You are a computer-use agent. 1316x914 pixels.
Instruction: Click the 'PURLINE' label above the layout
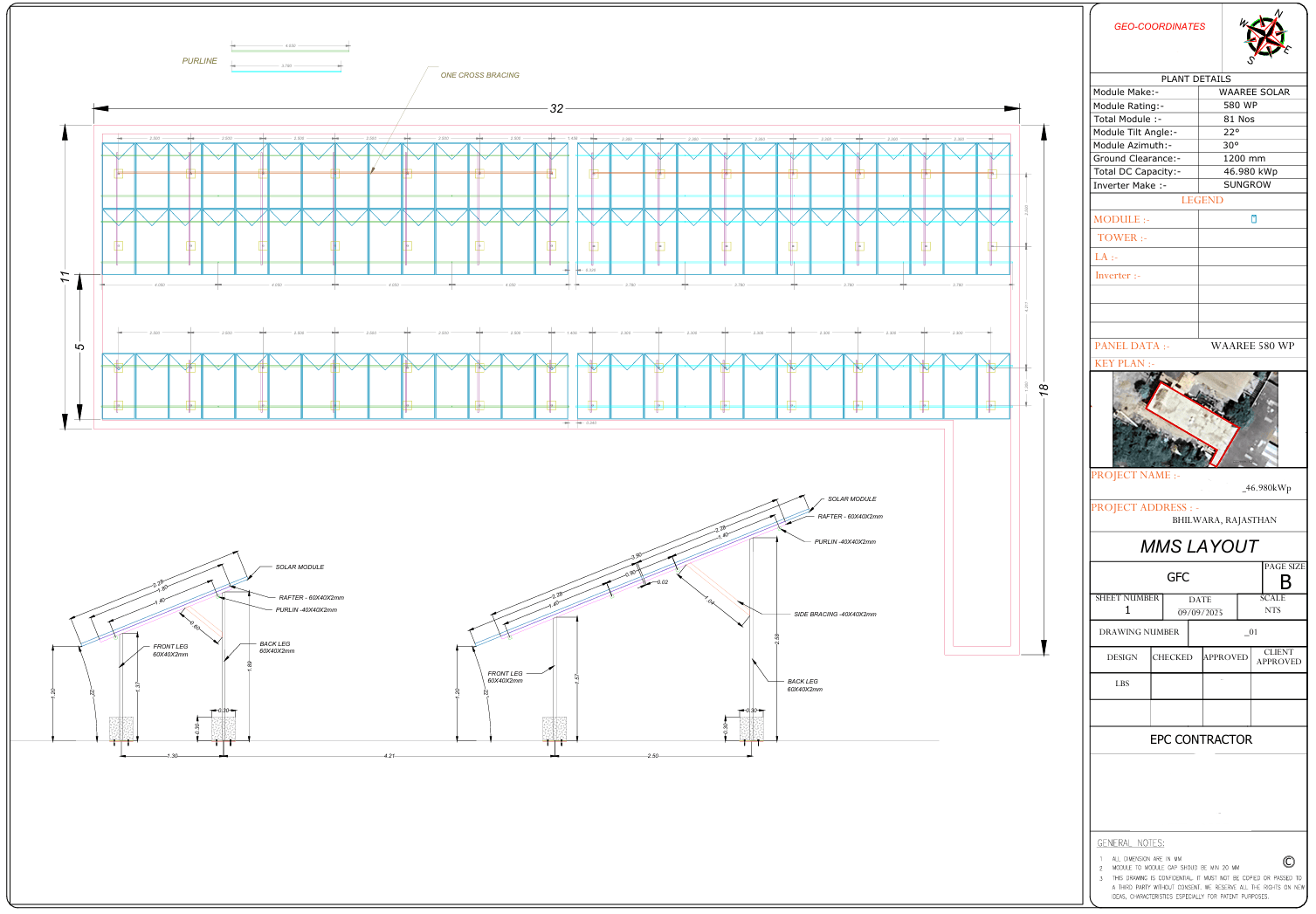tap(199, 61)
